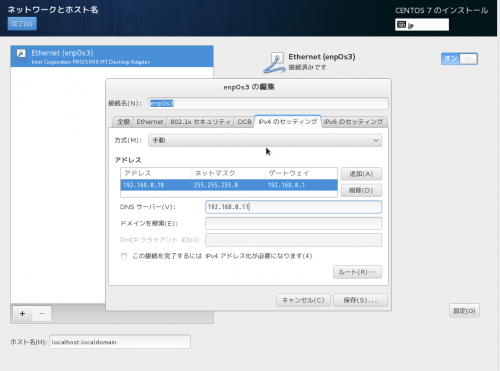This screenshot has height=371, width=500.
Task: Check the require IPv4 addressing checkbox
Action: (124, 256)
